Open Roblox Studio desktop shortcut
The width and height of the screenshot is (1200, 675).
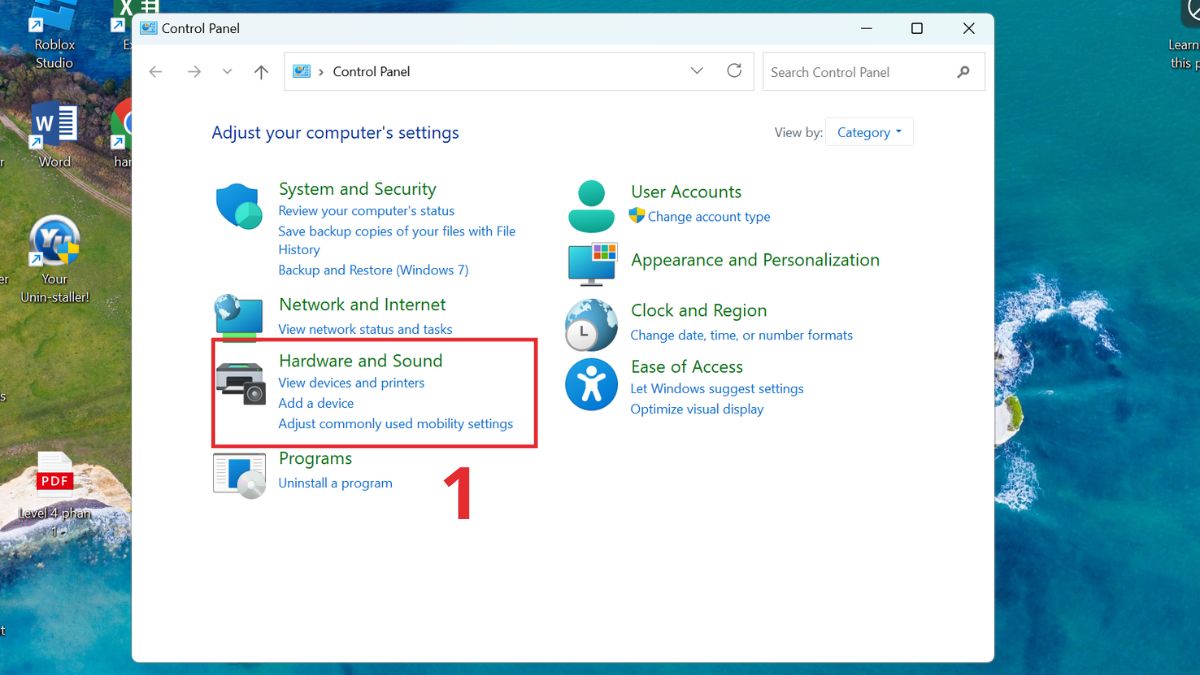pyautogui.click(x=53, y=35)
